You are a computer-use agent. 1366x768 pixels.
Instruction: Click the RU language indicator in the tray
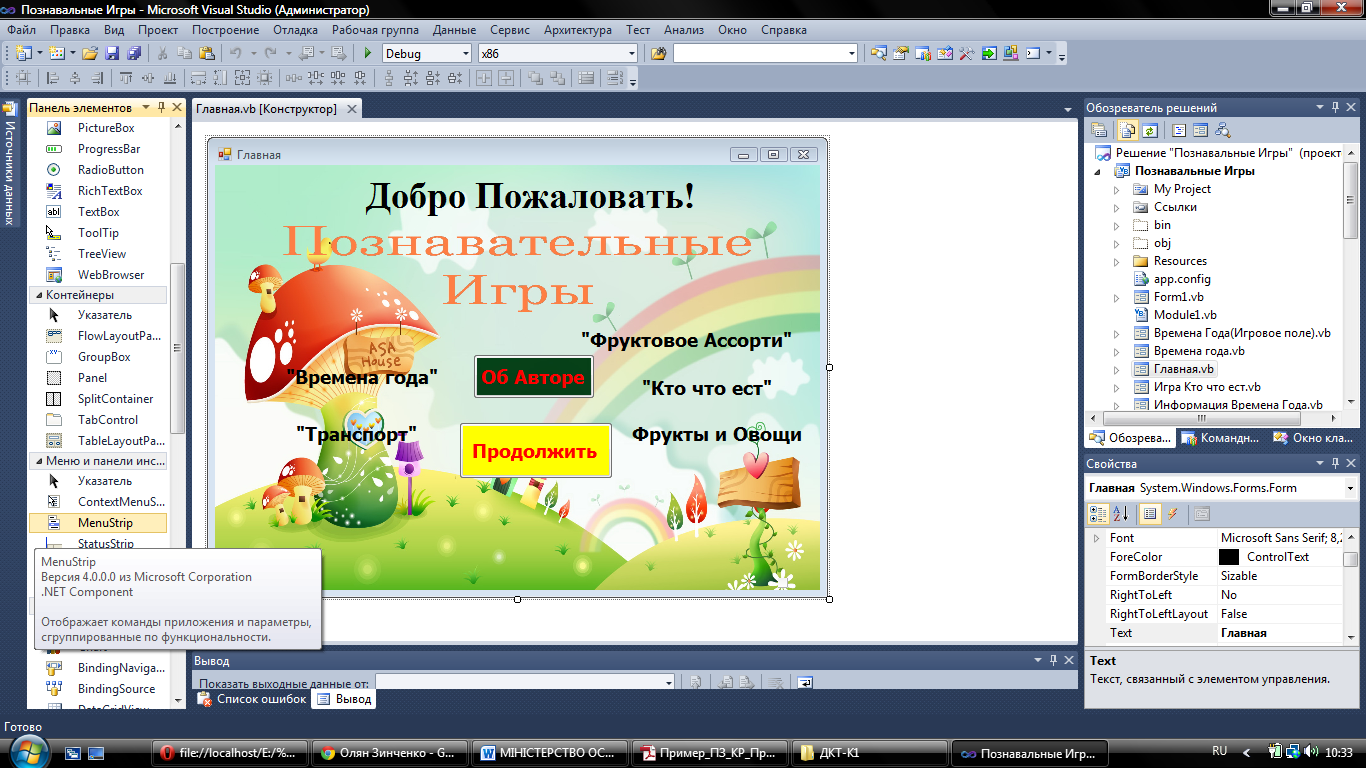(1219, 751)
